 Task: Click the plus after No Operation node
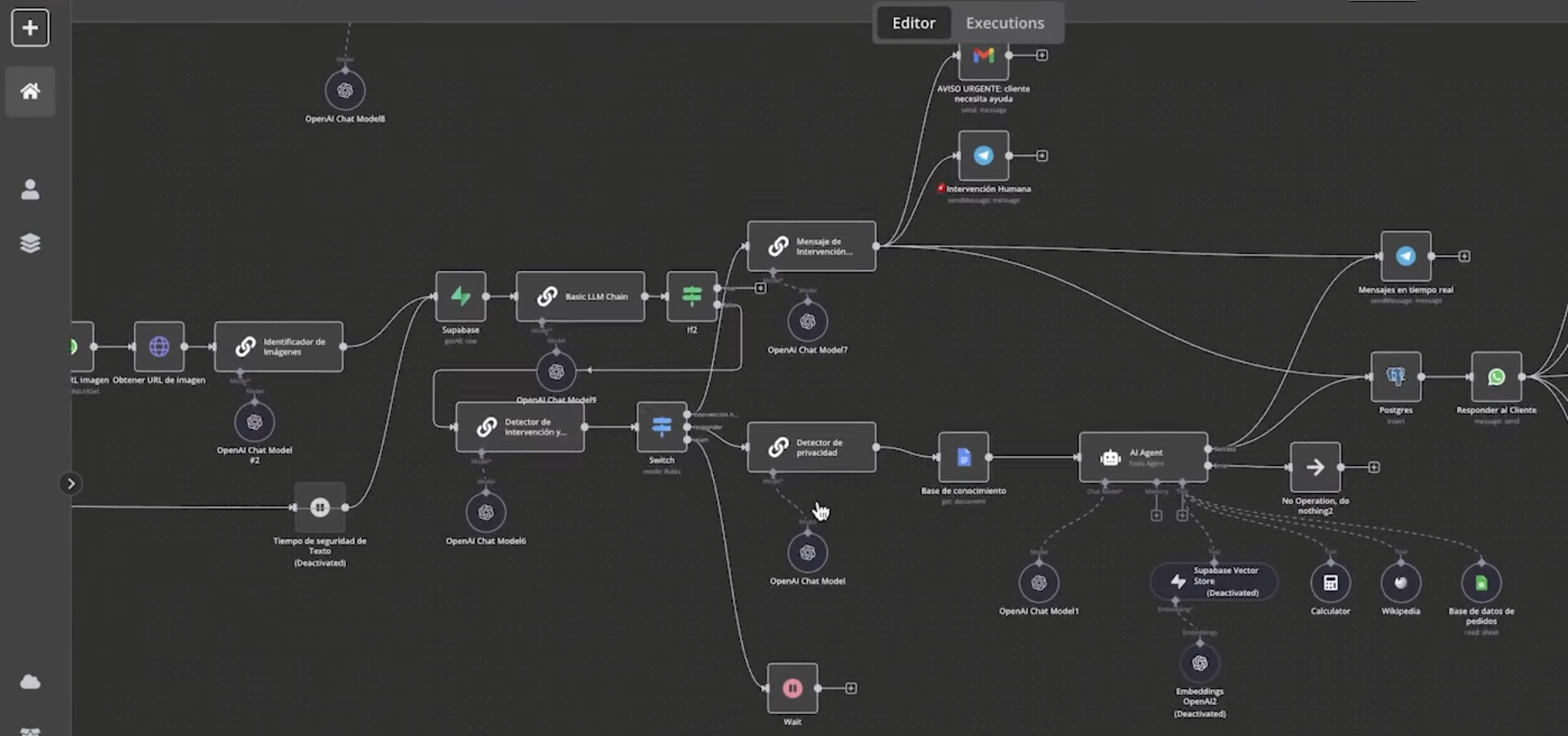[1374, 467]
